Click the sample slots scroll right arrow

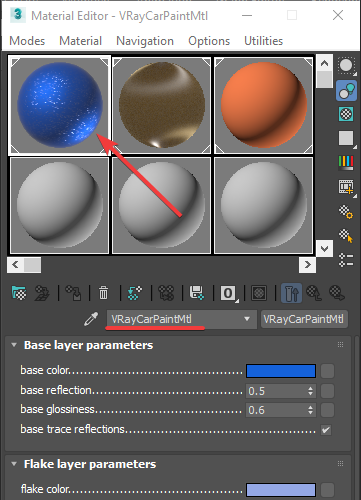(307, 265)
